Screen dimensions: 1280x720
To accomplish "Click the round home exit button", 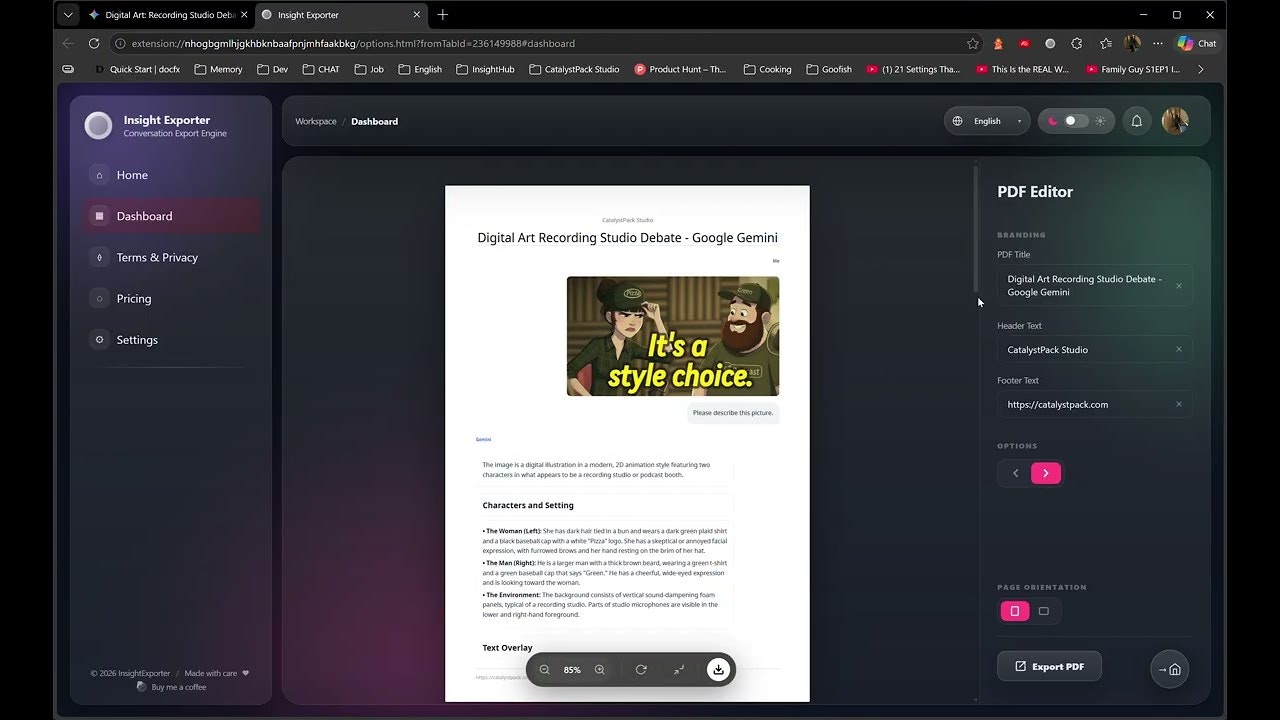I will (x=1170, y=670).
